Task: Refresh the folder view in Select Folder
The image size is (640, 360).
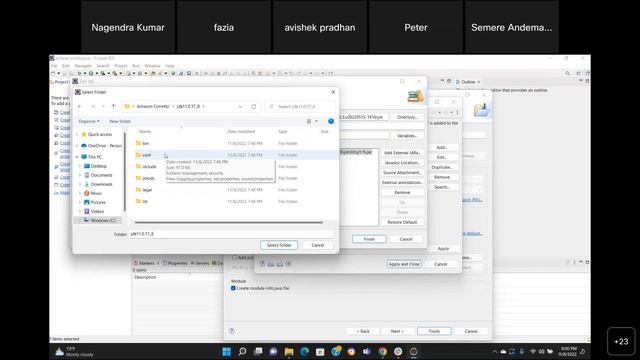Action: coord(253,107)
